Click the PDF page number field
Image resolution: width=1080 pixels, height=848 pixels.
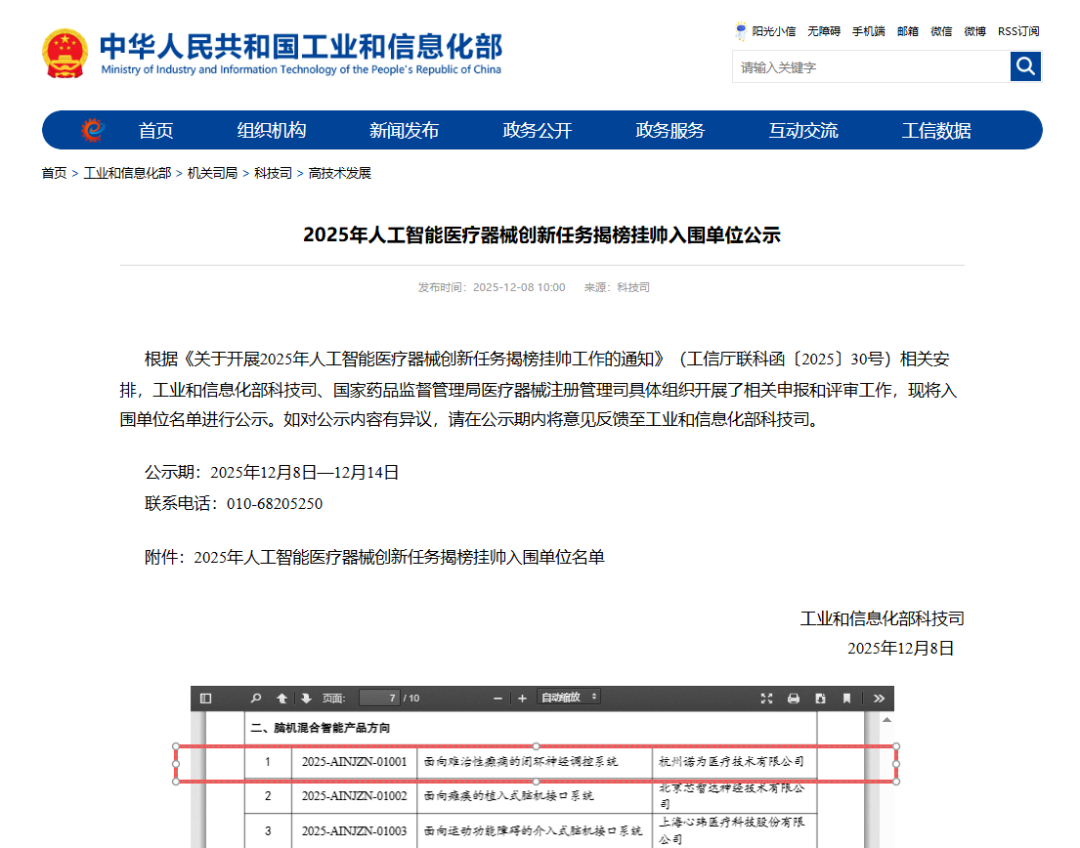[380, 698]
